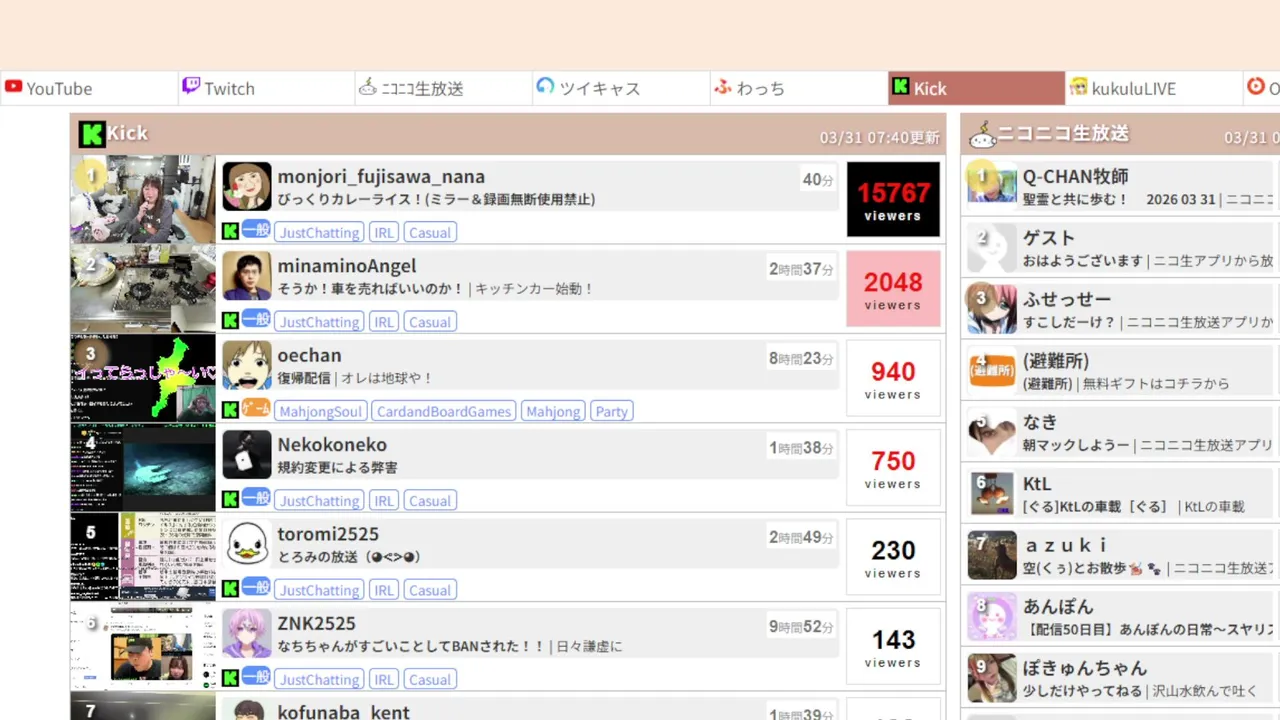Open Nekokoneko channel name link
The image size is (1280, 720).
click(x=332, y=445)
